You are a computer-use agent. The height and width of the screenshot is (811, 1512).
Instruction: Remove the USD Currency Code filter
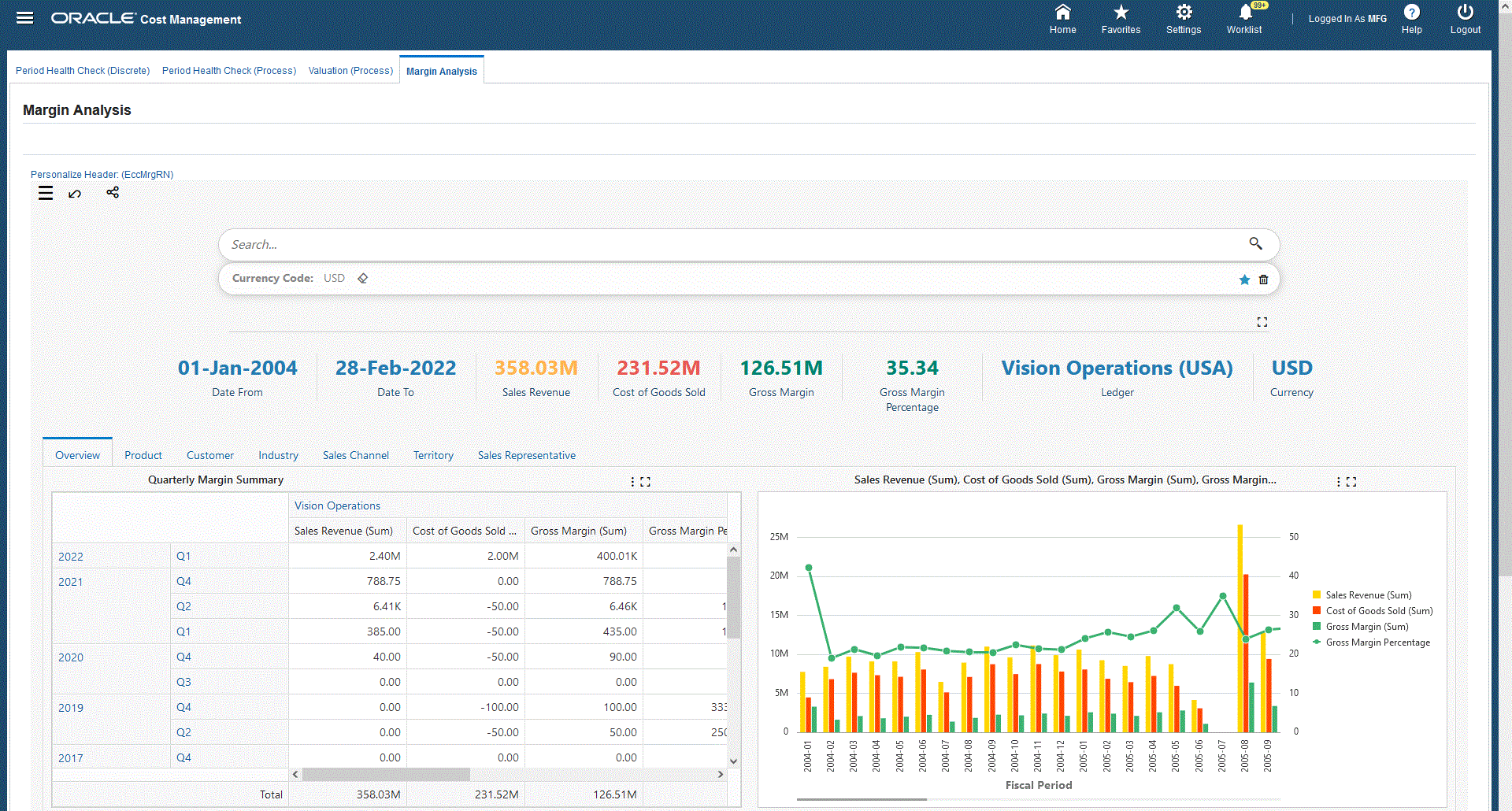point(363,279)
